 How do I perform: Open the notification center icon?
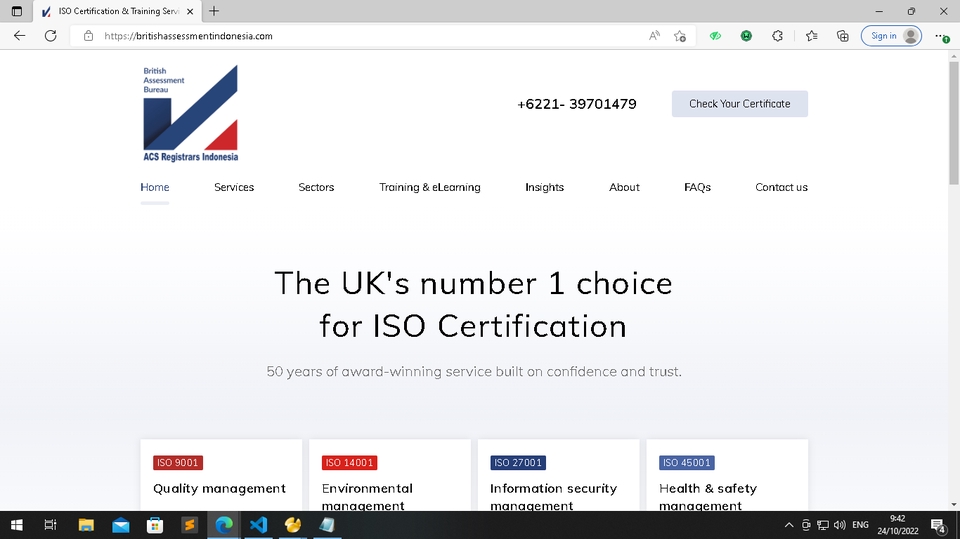coord(938,526)
